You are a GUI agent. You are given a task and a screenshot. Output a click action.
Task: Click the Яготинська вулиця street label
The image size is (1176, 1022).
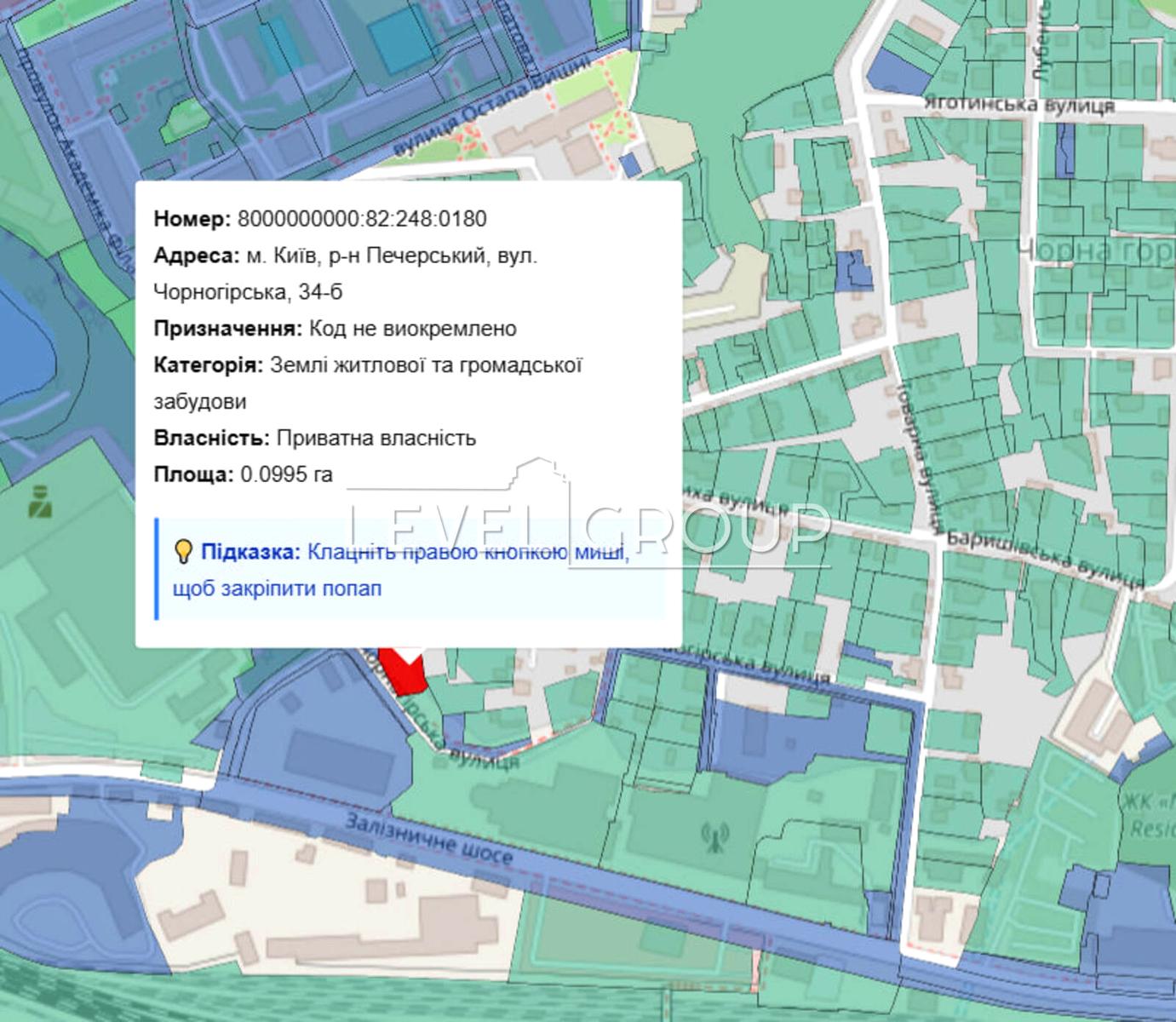point(1019,105)
